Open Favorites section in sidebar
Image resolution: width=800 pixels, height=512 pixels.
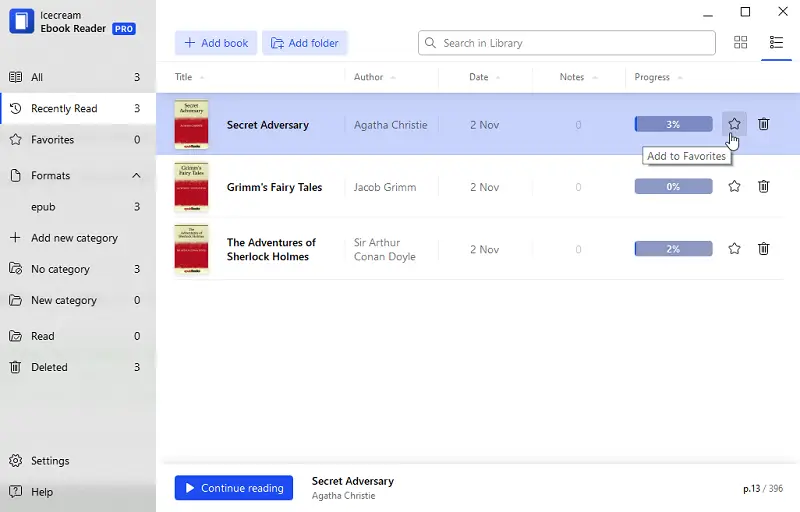[x=78, y=139]
